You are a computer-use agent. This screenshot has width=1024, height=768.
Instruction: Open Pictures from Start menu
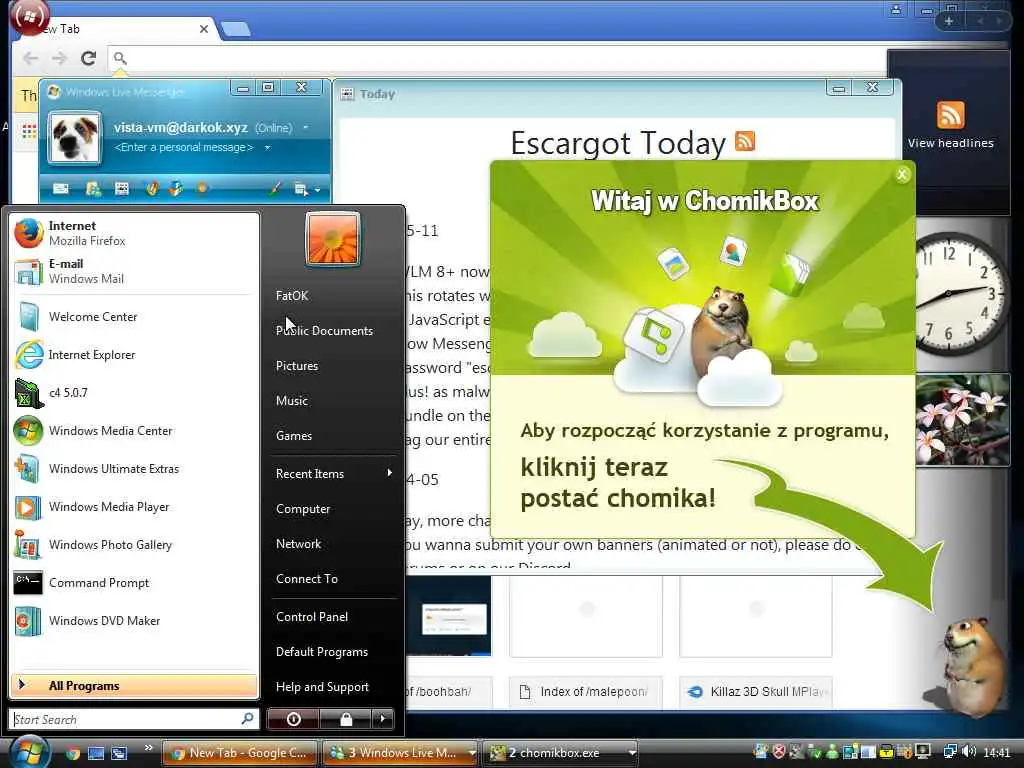pyautogui.click(x=297, y=366)
